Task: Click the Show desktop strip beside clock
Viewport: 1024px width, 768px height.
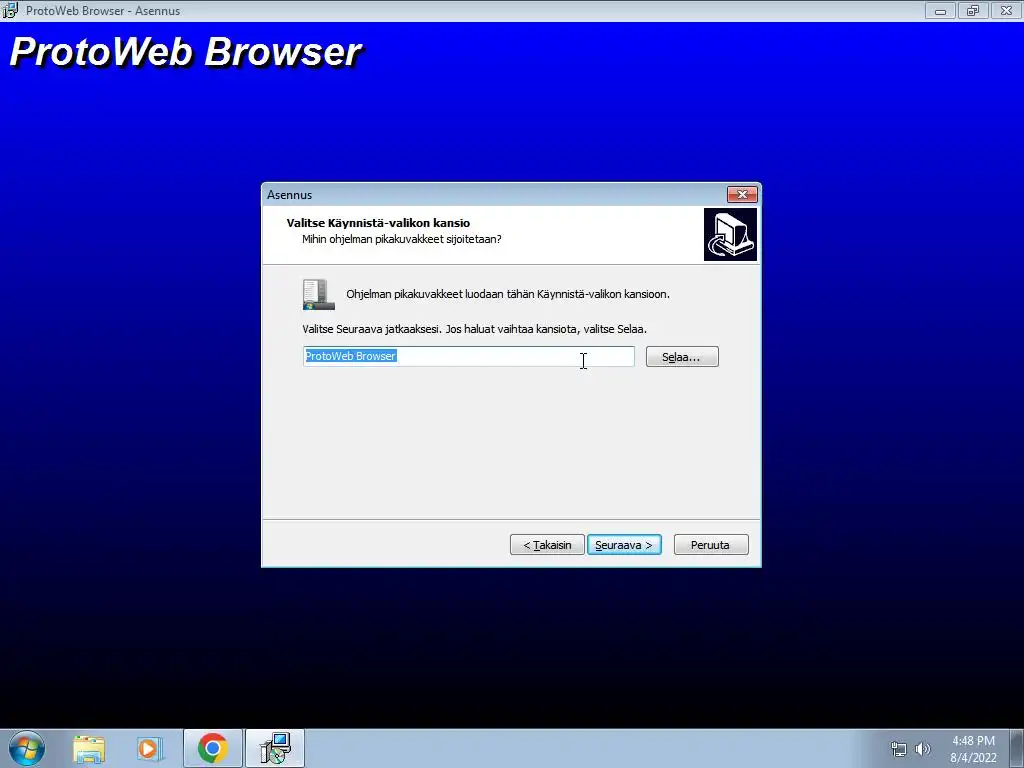Action: (x=1017, y=749)
